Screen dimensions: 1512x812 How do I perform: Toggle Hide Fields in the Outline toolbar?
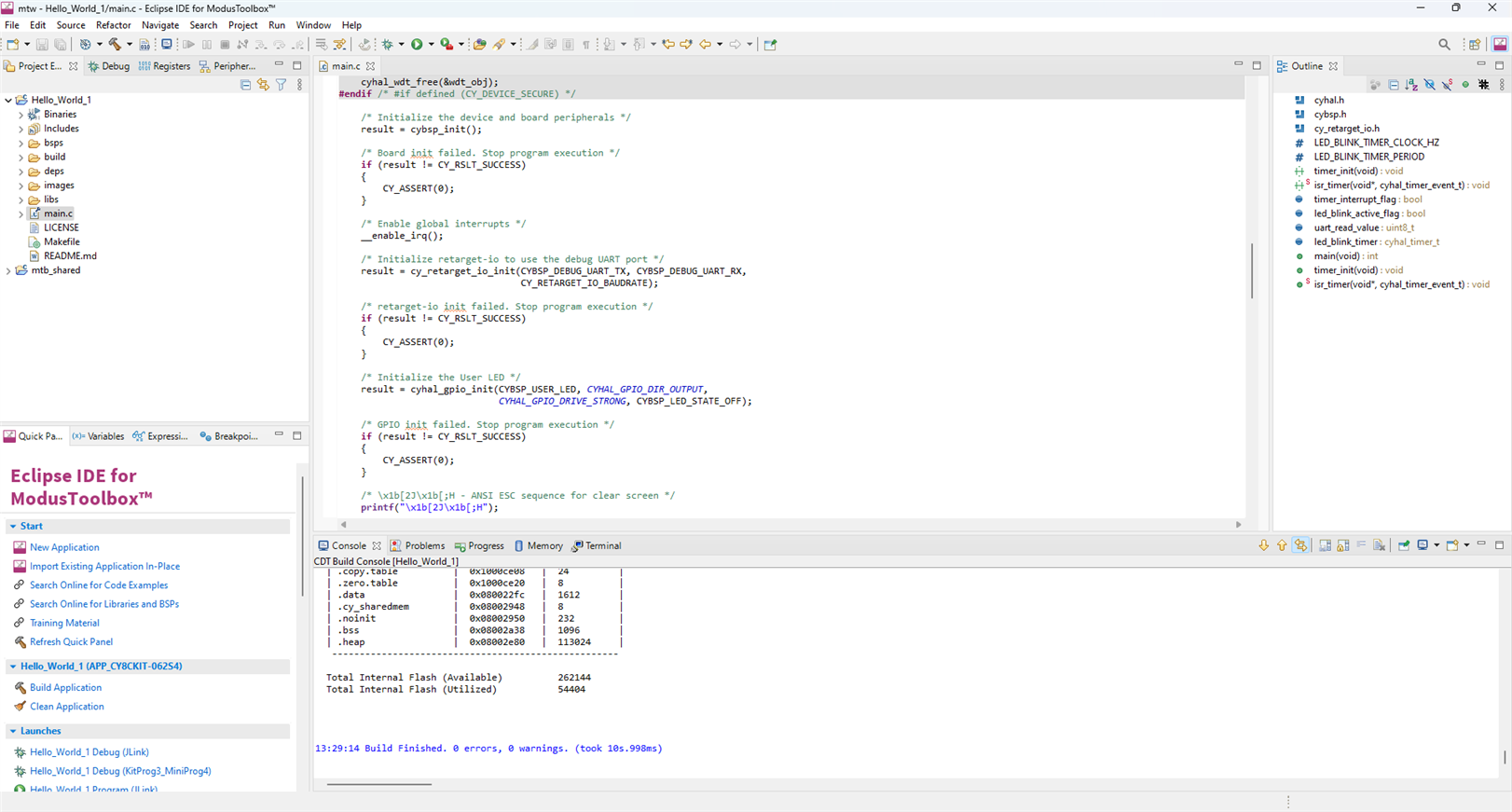coord(1429,84)
